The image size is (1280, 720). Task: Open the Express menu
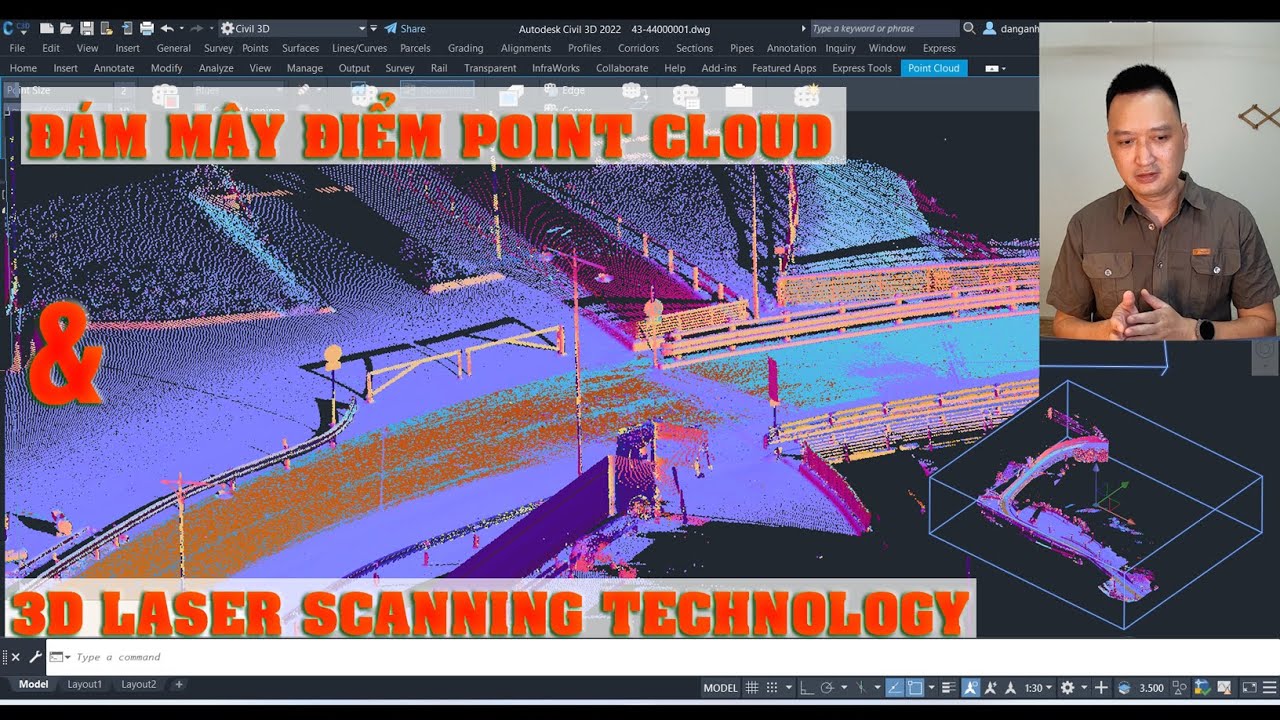point(939,48)
